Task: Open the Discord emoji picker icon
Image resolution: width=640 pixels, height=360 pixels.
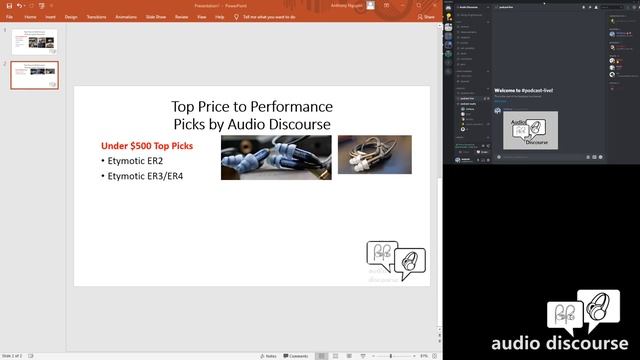Action: coord(600,157)
